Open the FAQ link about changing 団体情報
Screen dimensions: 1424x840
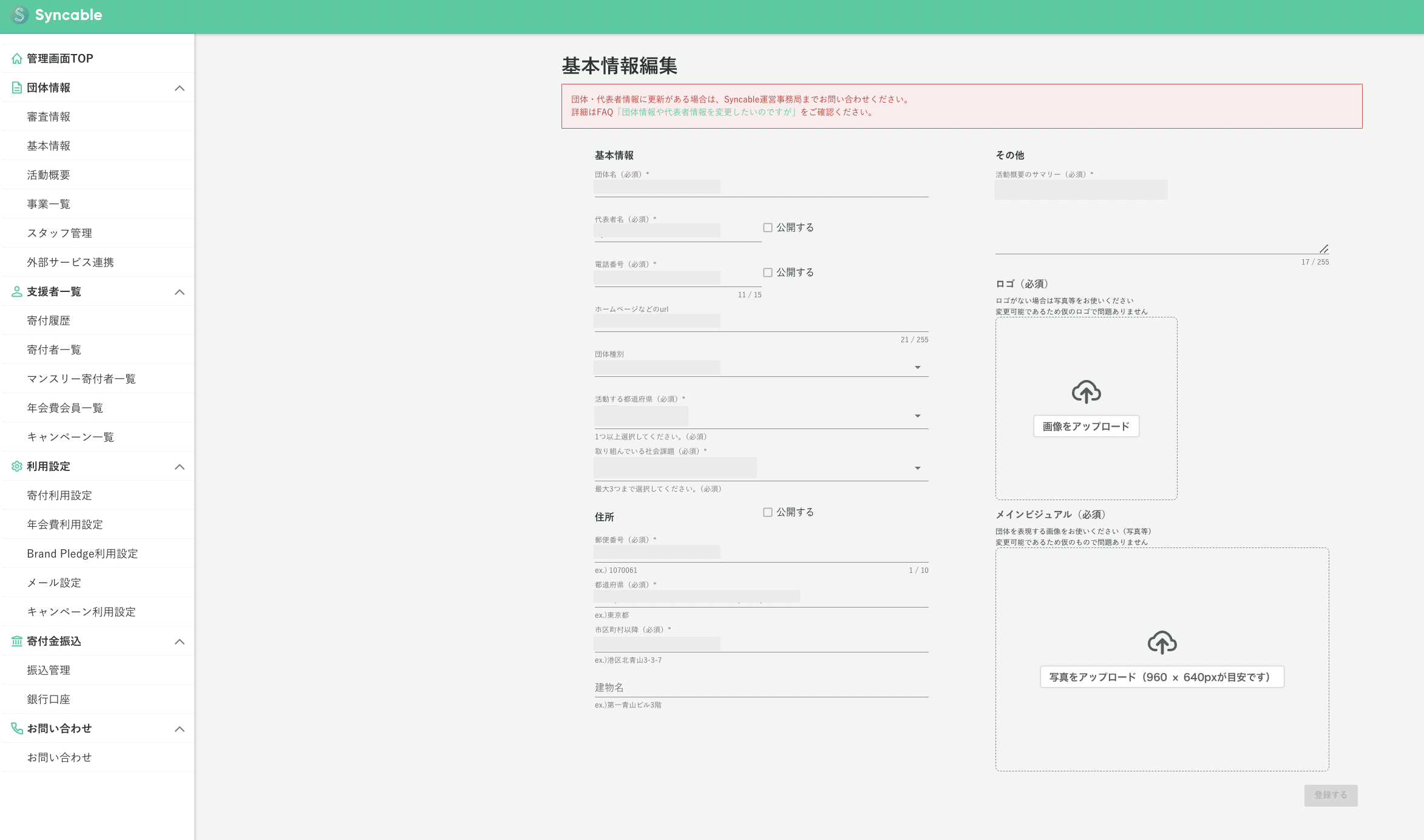pyautogui.click(x=708, y=112)
